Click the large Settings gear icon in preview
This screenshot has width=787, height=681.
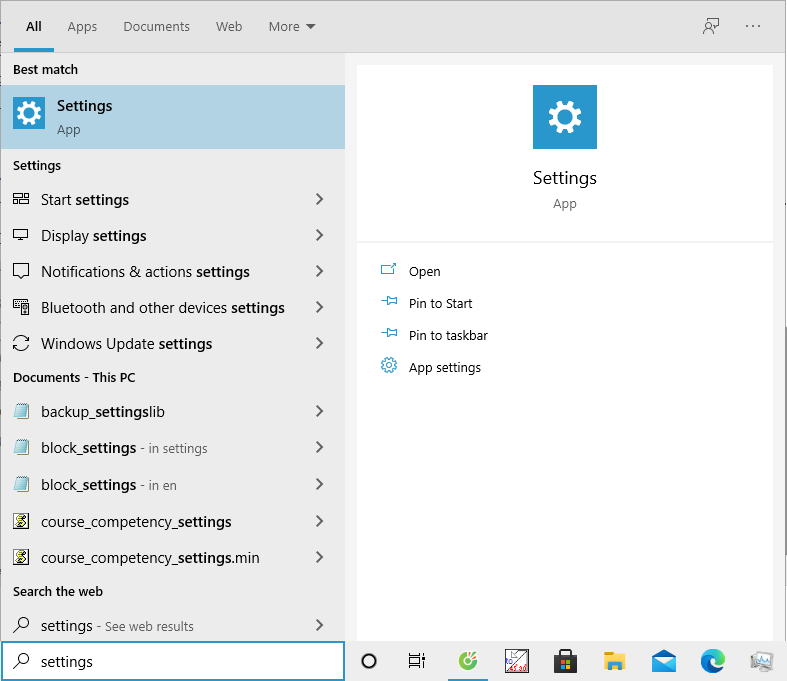click(565, 117)
